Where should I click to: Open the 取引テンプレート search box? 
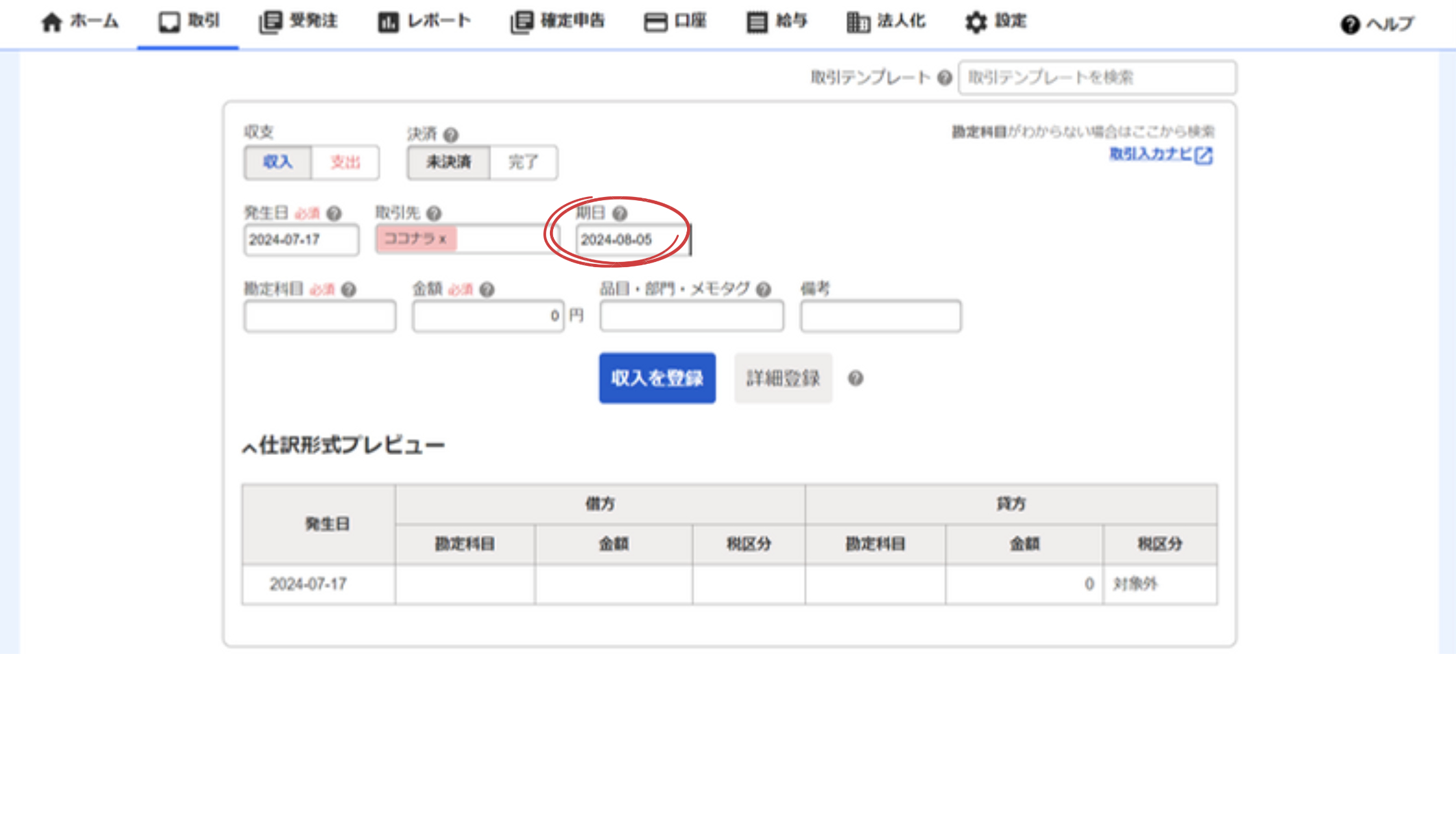point(1097,78)
